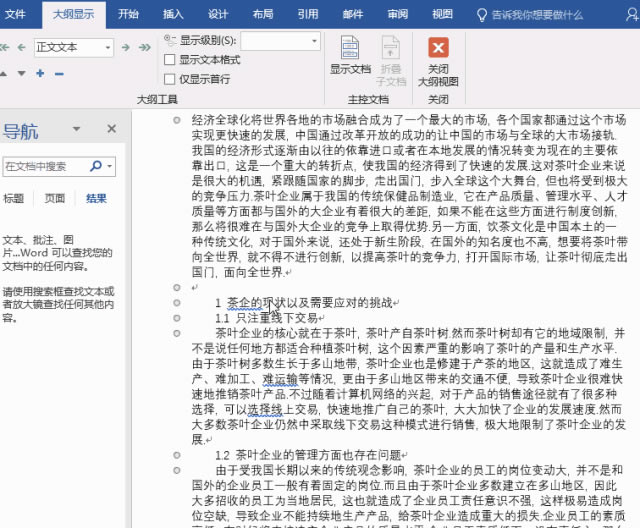Select outline bullet of first paragraph
Screen dimensions: 640x528
tap(177, 120)
